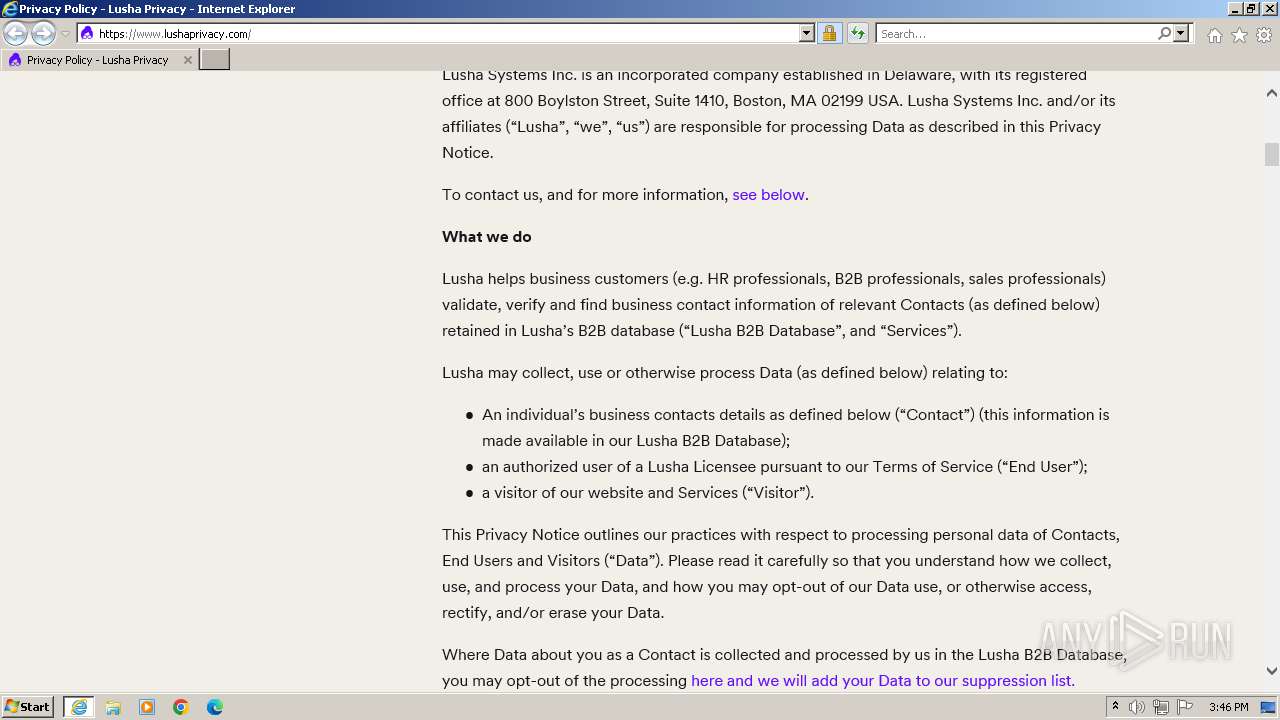Click the 'Lusha may collect' sentence

click(725, 373)
